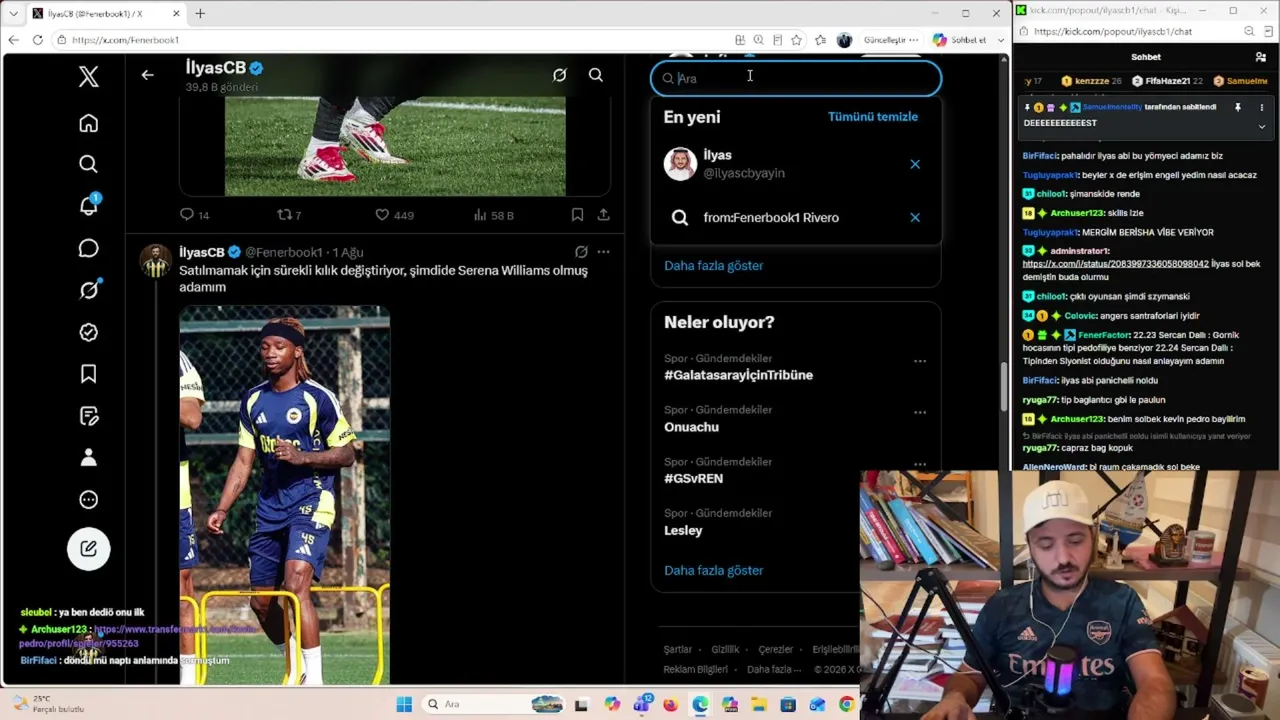Screen dimensions: 1280x720
Task: Click the X browser address bar
Action: tap(390, 40)
